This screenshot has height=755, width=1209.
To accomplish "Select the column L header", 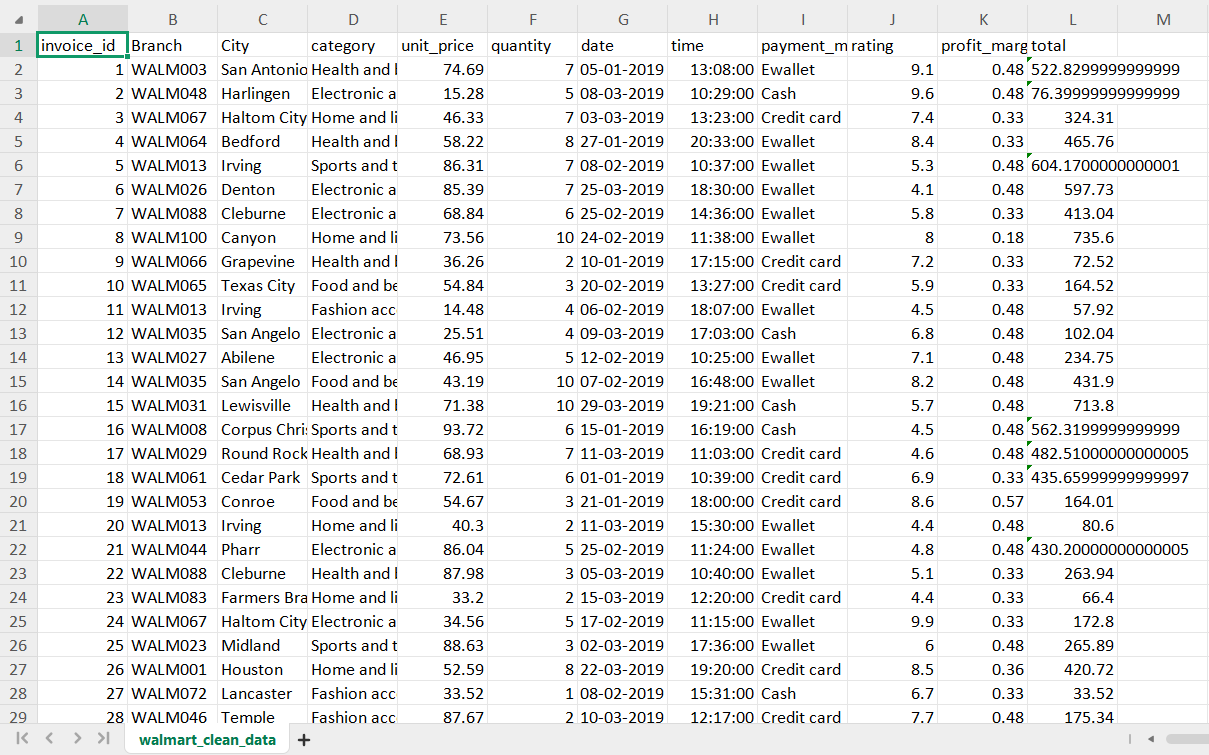I will (x=1072, y=19).
